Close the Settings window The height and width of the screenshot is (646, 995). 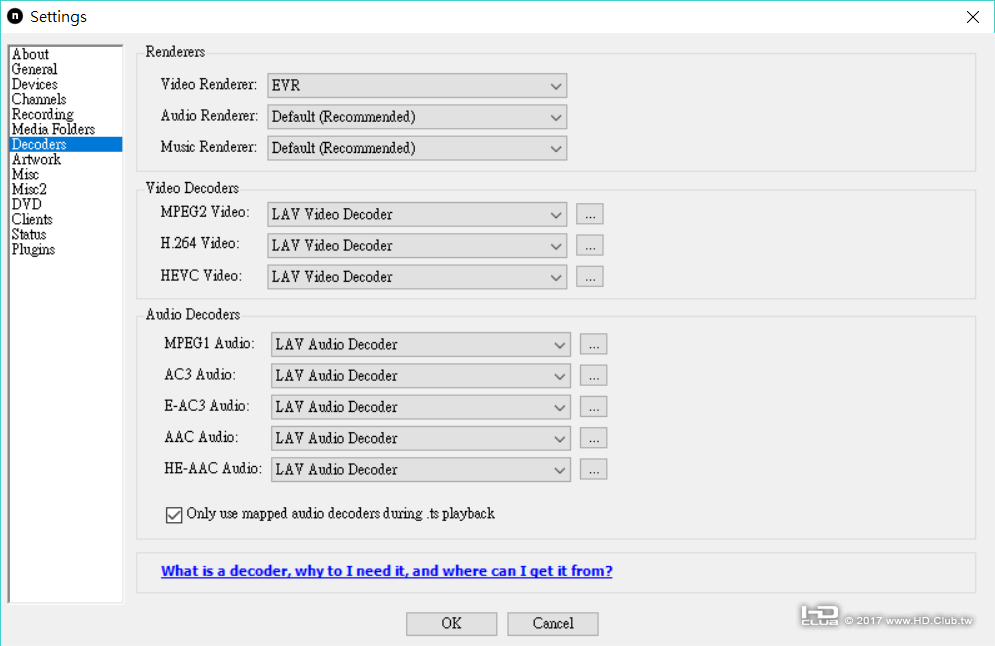(973, 17)
